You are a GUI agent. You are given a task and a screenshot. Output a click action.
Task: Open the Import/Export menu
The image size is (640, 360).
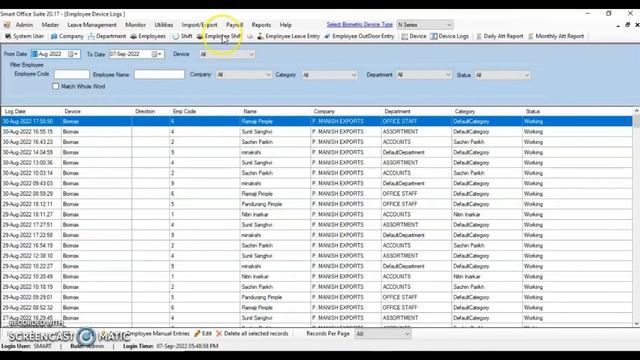[200, 25]
